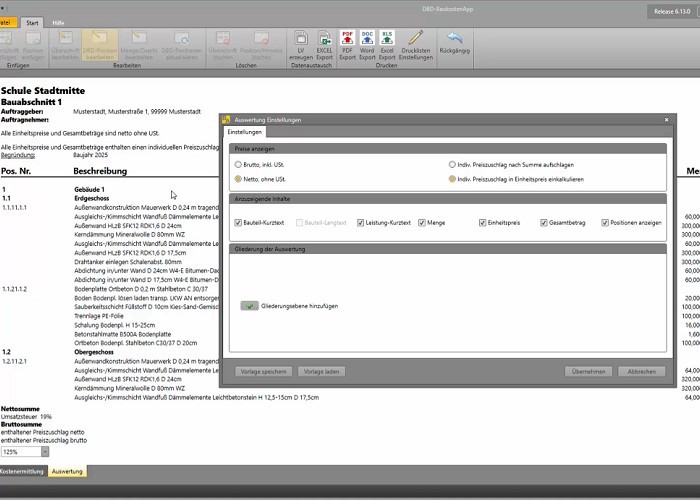Click the Vorlage laden button
The image size is (700, 500).
click(321, 371)
